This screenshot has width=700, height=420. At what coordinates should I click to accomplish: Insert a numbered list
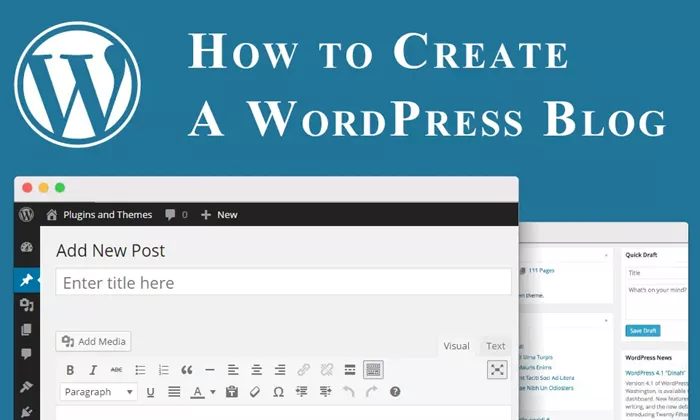click(163, 370)
